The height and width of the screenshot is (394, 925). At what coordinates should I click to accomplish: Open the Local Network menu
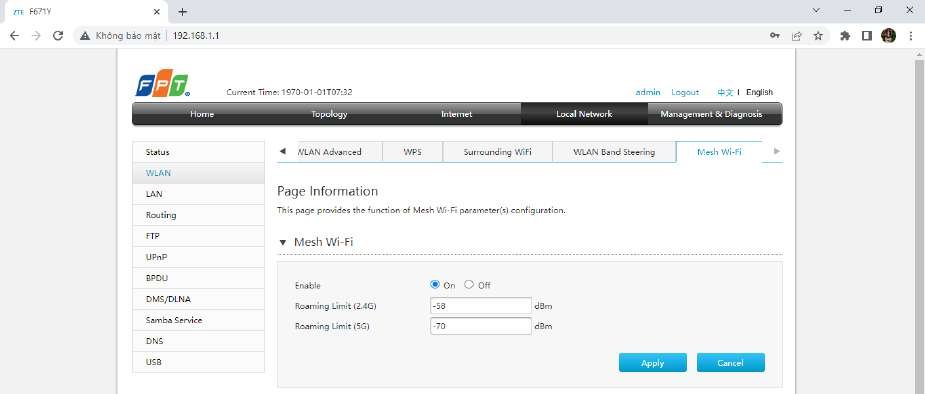click(584, 114)
